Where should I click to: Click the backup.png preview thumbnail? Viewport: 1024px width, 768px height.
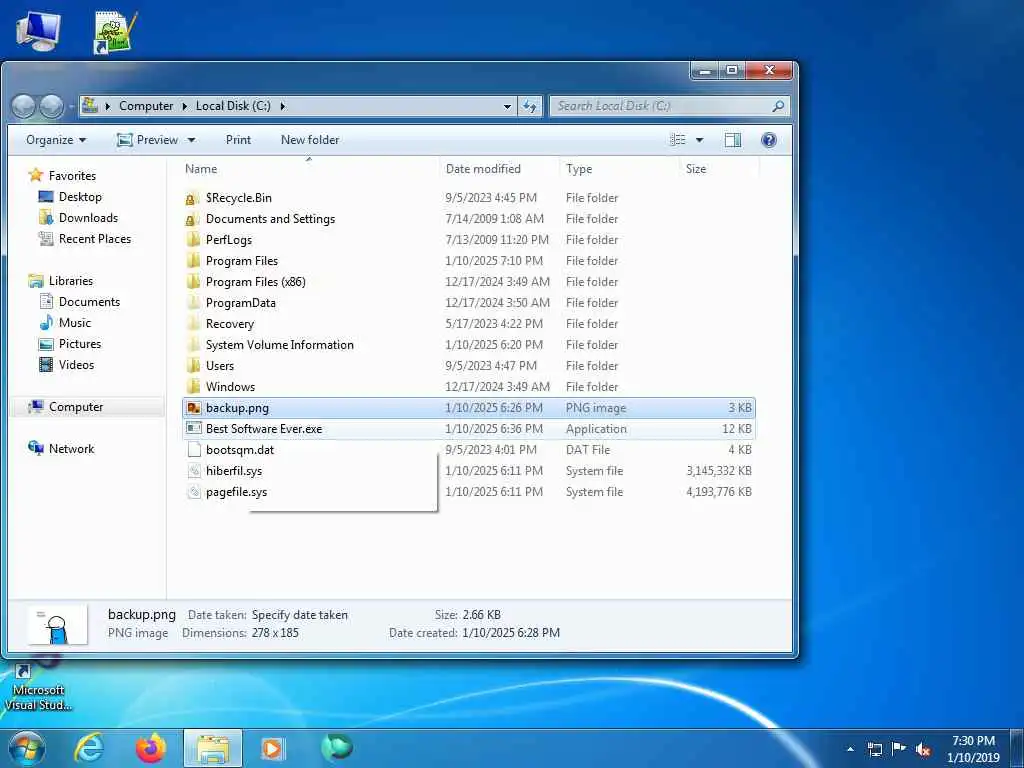pyautogui.click(x=57, y=625)
